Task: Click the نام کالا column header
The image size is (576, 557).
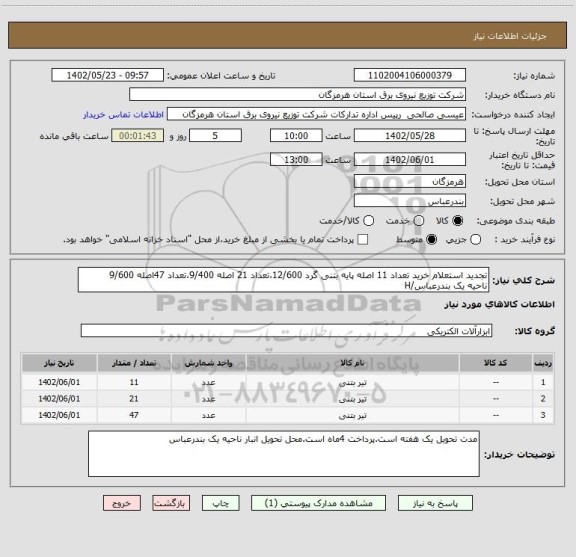Action: (352, 363)
